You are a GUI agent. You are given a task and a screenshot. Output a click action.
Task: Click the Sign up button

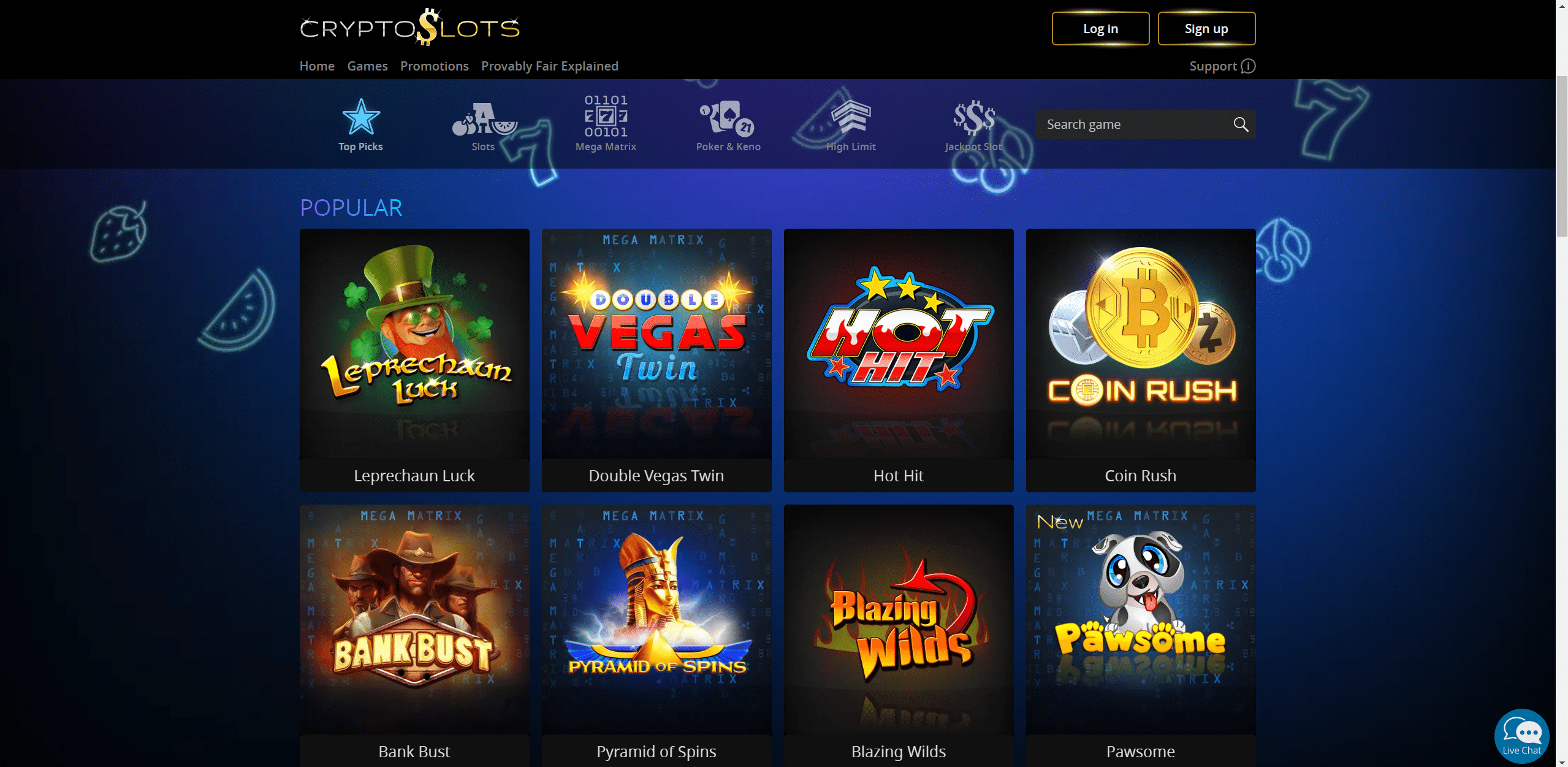pyautogui.click(x=1206, y=29)
